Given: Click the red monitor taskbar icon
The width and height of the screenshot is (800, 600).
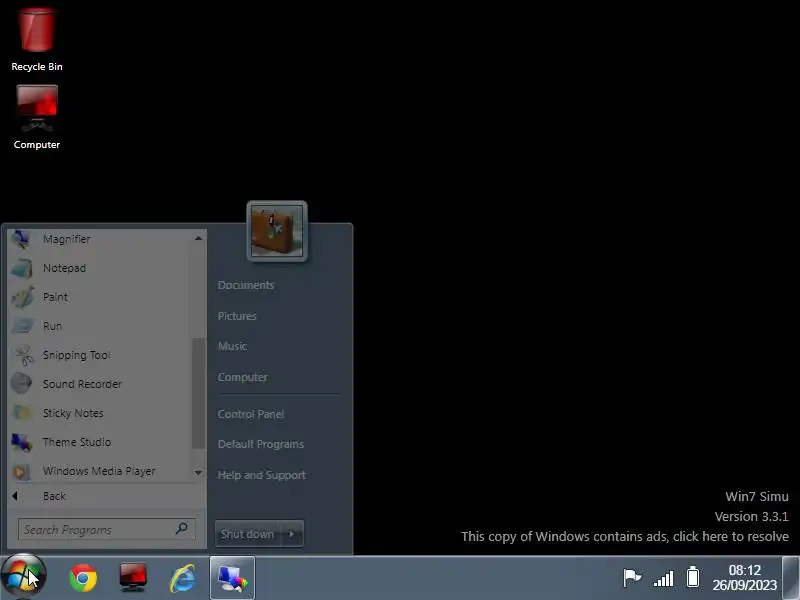Looking at the screenshot, I should coord(133,578).
